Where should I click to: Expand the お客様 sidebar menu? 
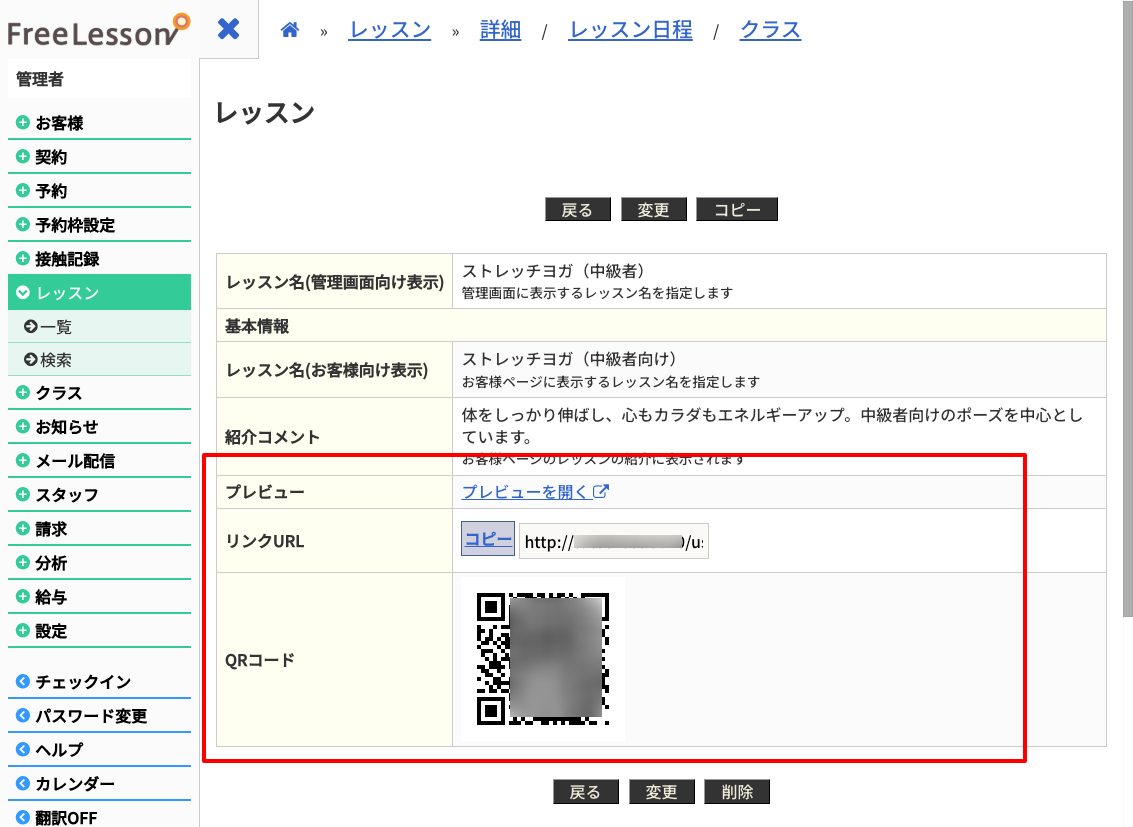tap(59, 123)
